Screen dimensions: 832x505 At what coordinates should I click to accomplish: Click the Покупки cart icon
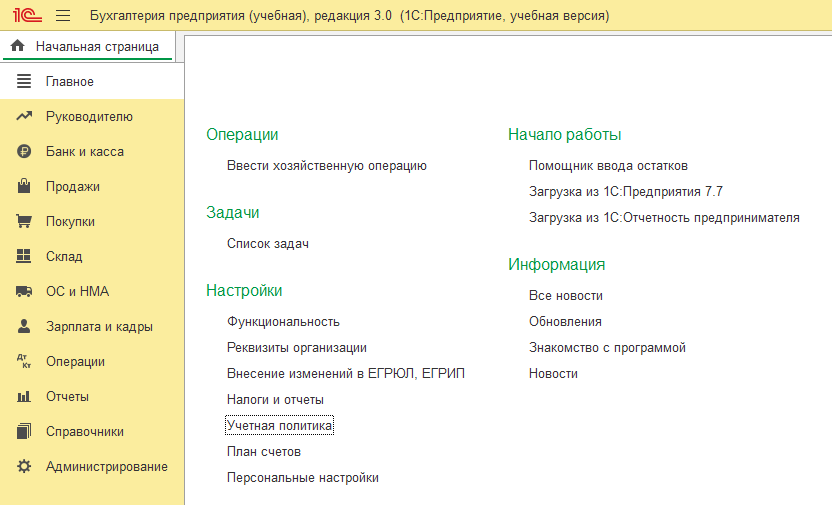24,221
